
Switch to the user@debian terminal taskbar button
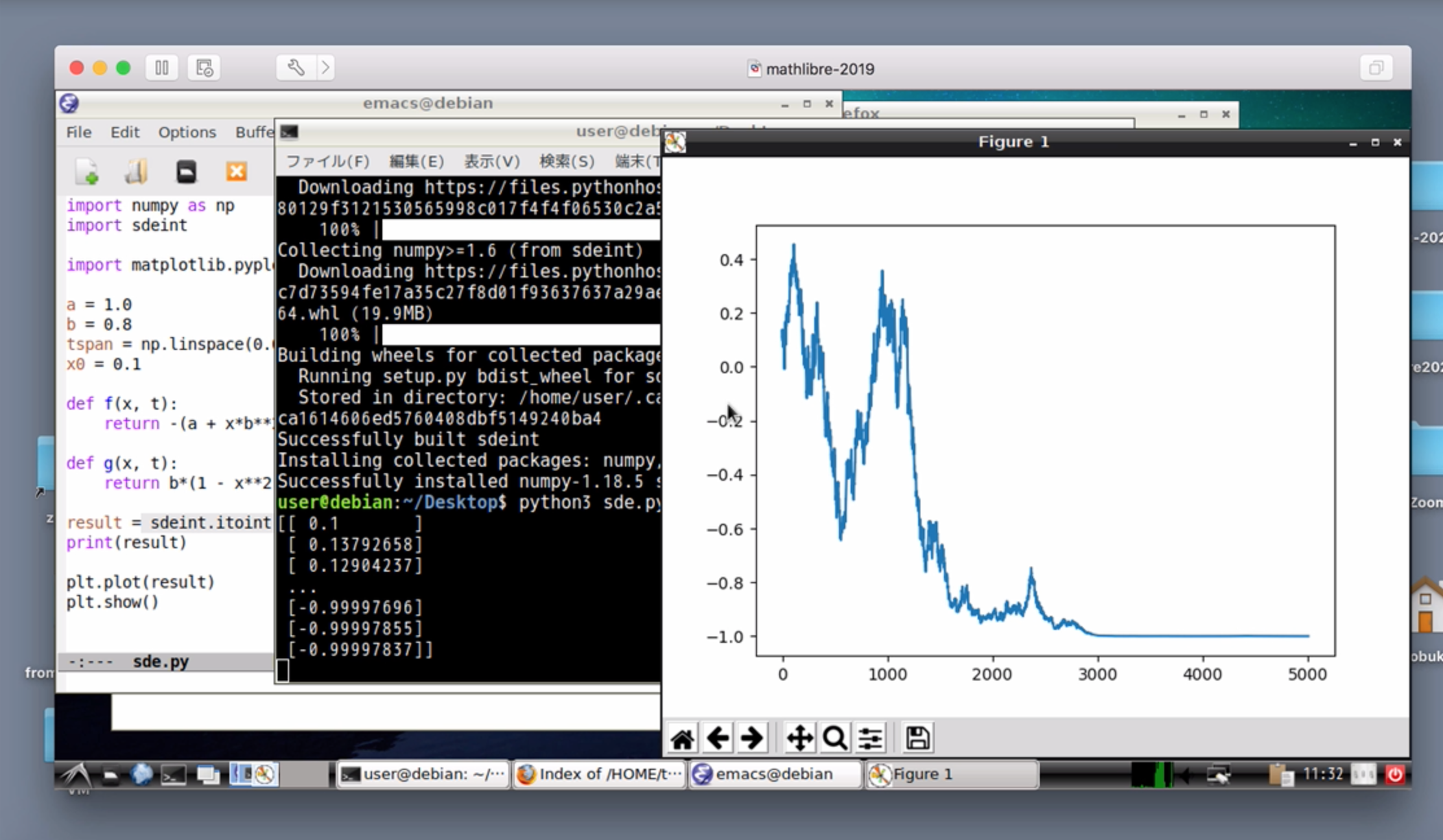[423, 775]
